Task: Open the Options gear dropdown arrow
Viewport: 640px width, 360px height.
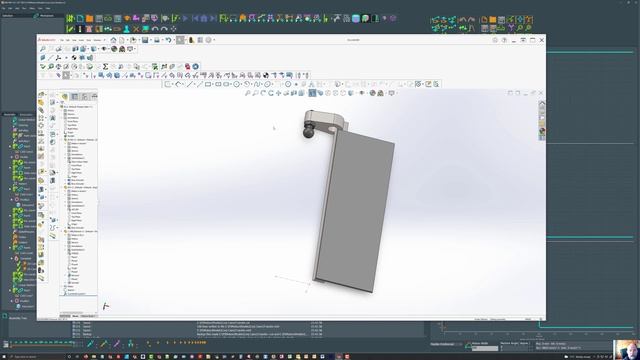Action: tap(214, 40)
